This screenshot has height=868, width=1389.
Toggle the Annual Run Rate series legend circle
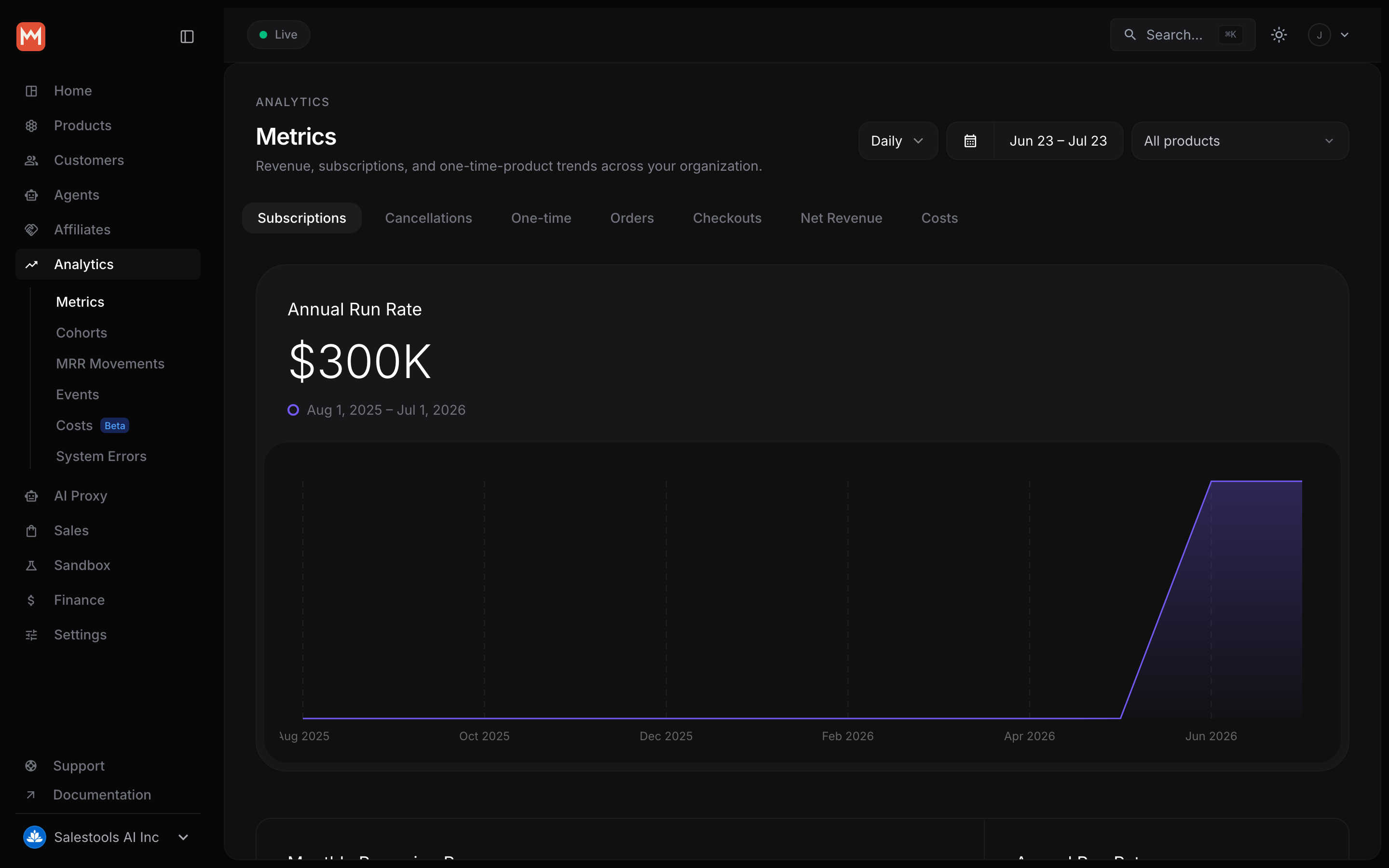tap(293, 410)
